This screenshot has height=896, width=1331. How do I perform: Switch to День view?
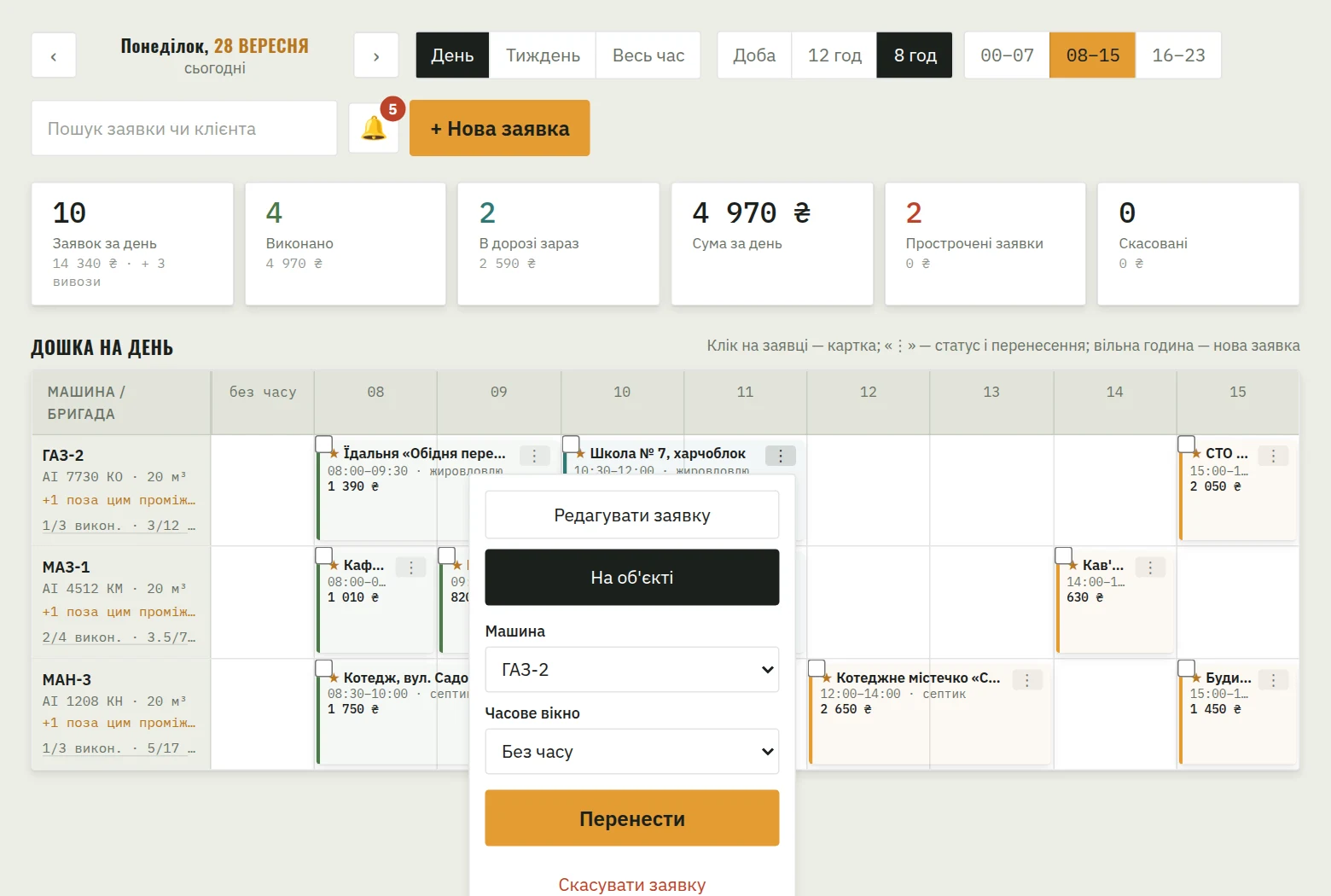(452, 55)
